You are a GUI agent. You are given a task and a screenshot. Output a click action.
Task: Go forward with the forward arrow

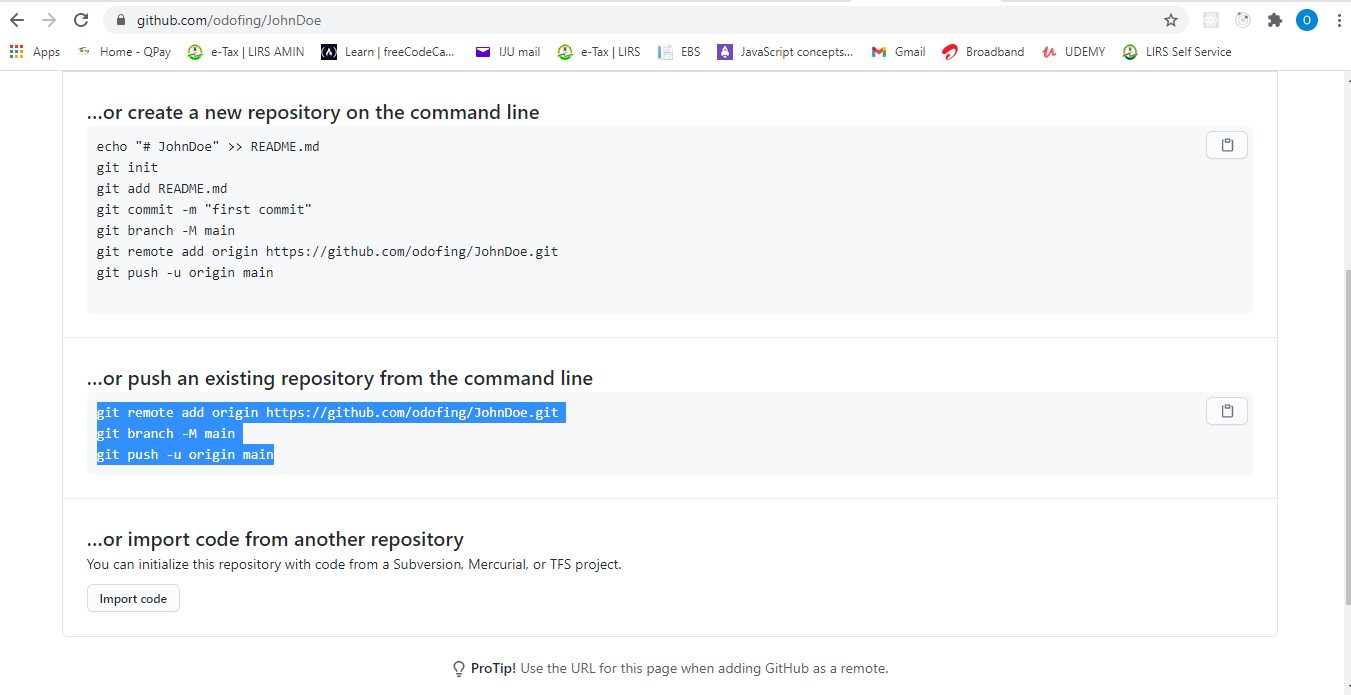(x=49, y=20)
